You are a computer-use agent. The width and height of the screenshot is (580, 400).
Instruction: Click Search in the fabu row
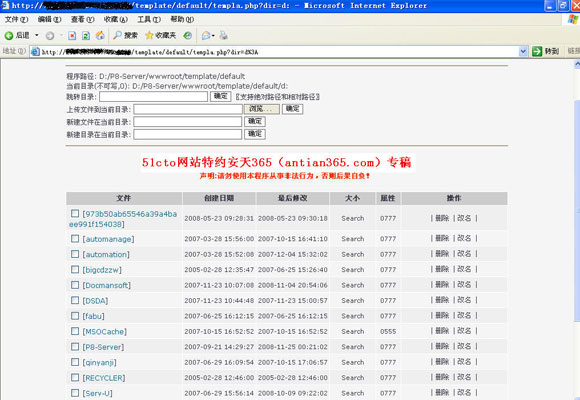pyautogui.click(x=353, y=316)
